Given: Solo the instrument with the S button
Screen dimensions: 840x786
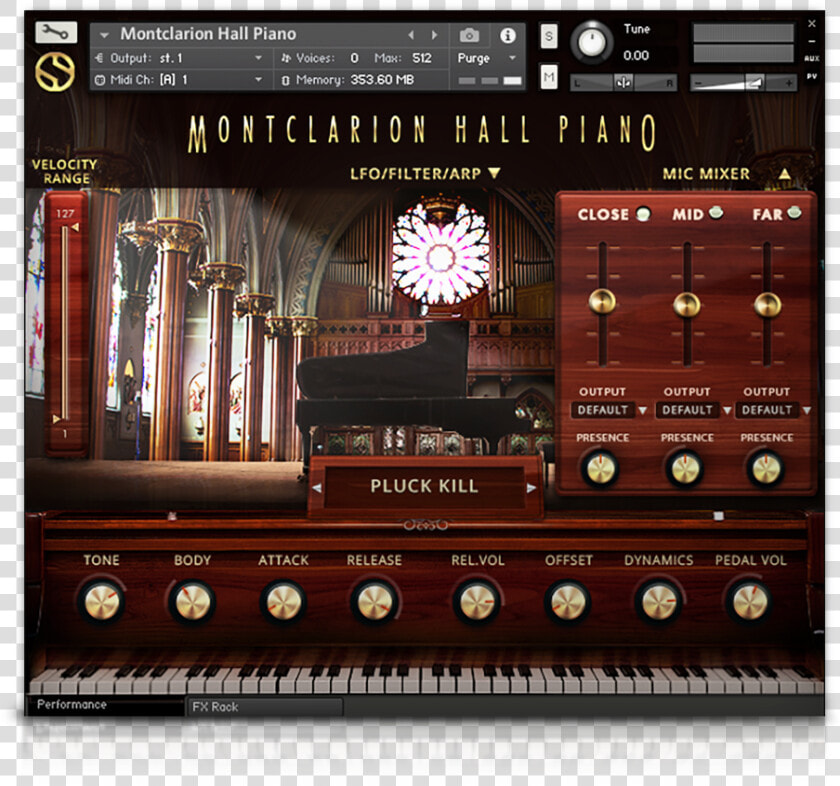Looking at the screenshot, I should [549, 36].
